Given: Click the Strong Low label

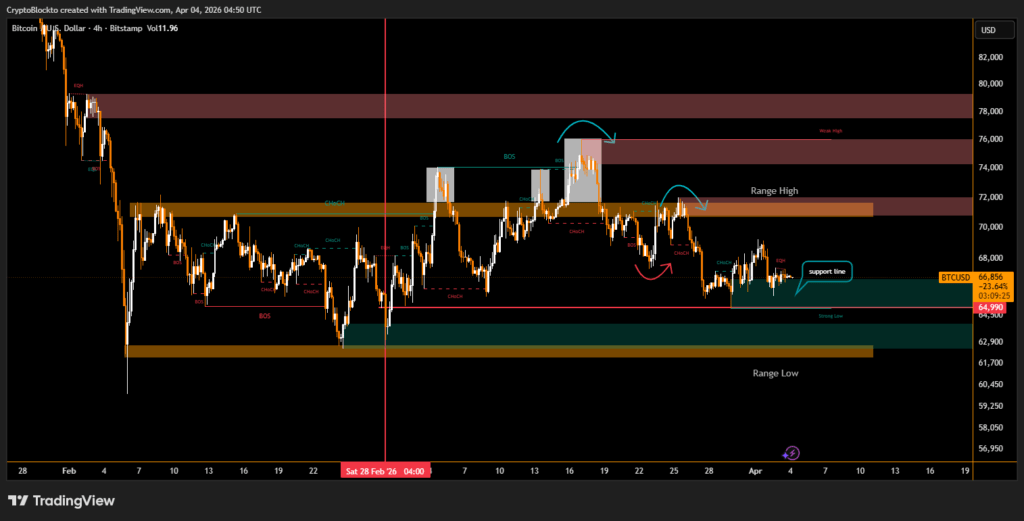Looking at the screenshot, I should [830, 315].
